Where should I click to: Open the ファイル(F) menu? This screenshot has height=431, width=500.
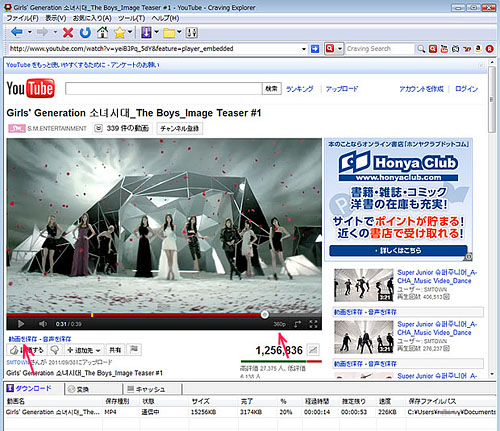point(23,18)
